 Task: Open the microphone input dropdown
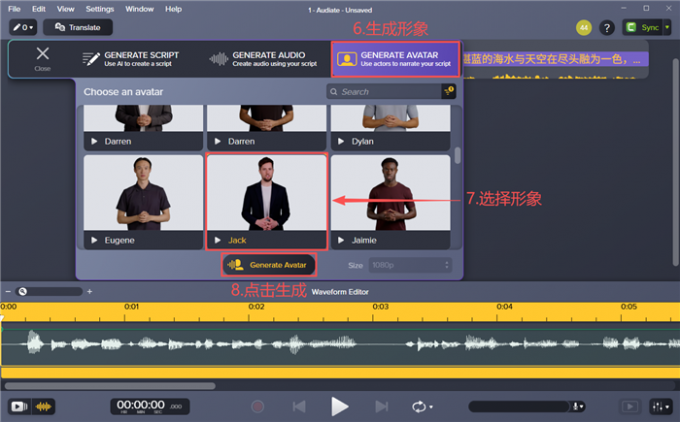(578, 406)
